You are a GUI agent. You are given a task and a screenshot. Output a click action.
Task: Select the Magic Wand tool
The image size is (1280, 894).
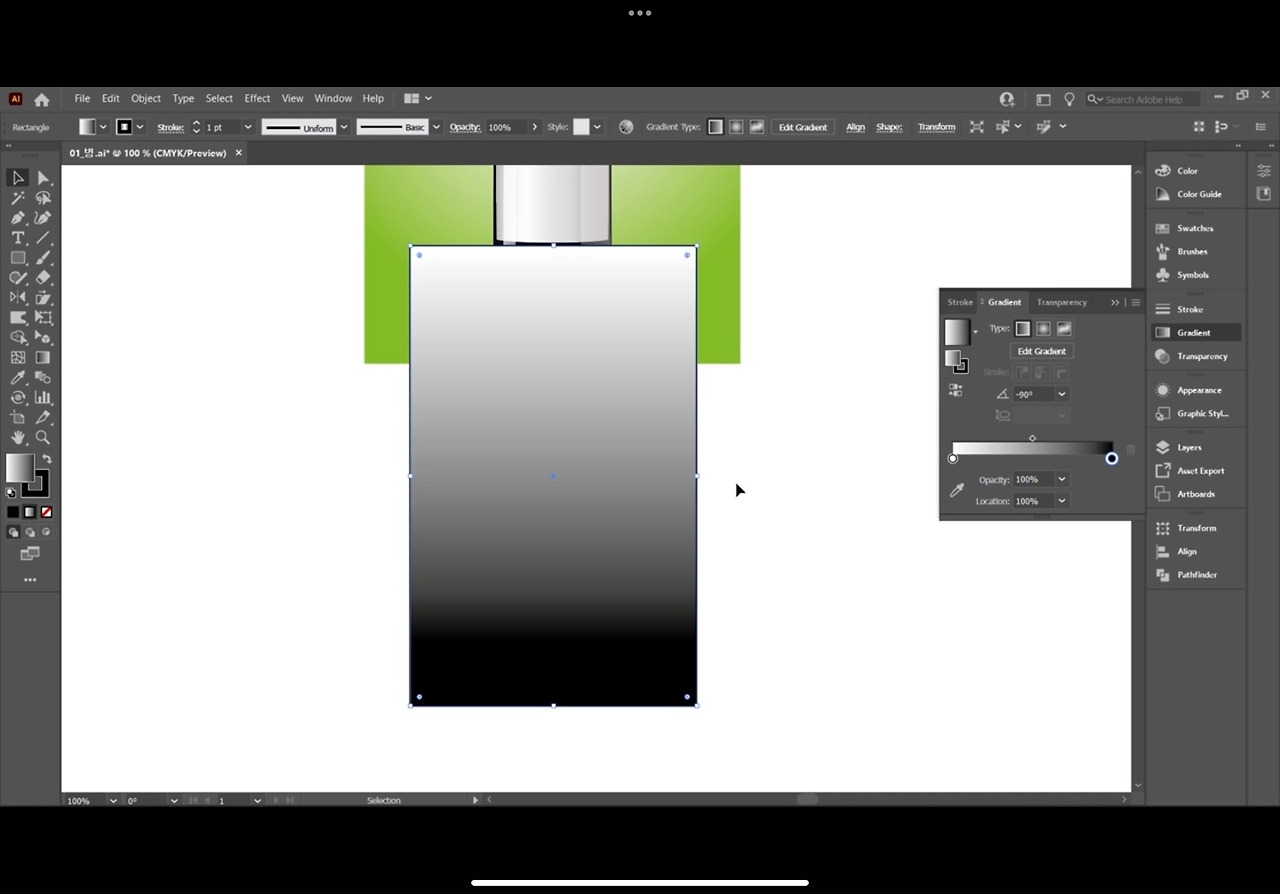coord(18,198)
